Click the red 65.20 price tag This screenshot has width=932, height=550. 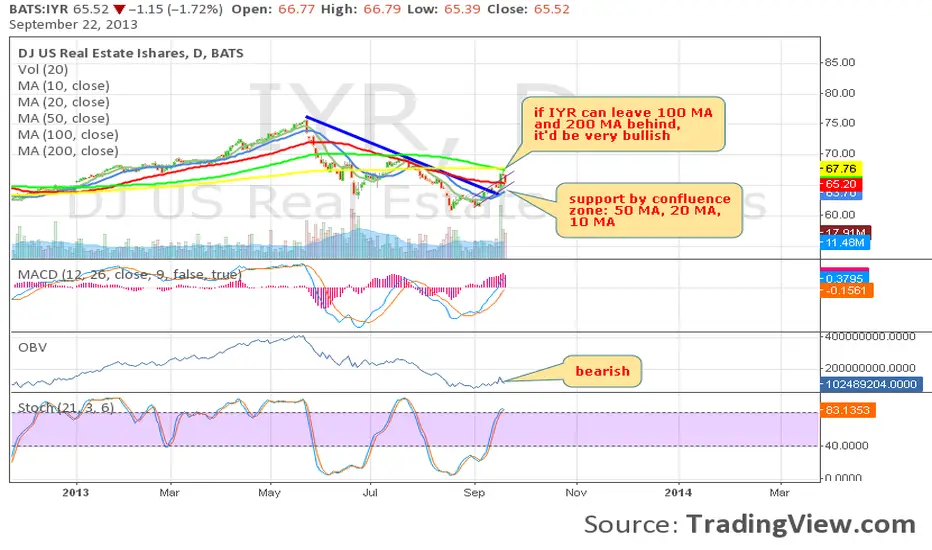841,184
